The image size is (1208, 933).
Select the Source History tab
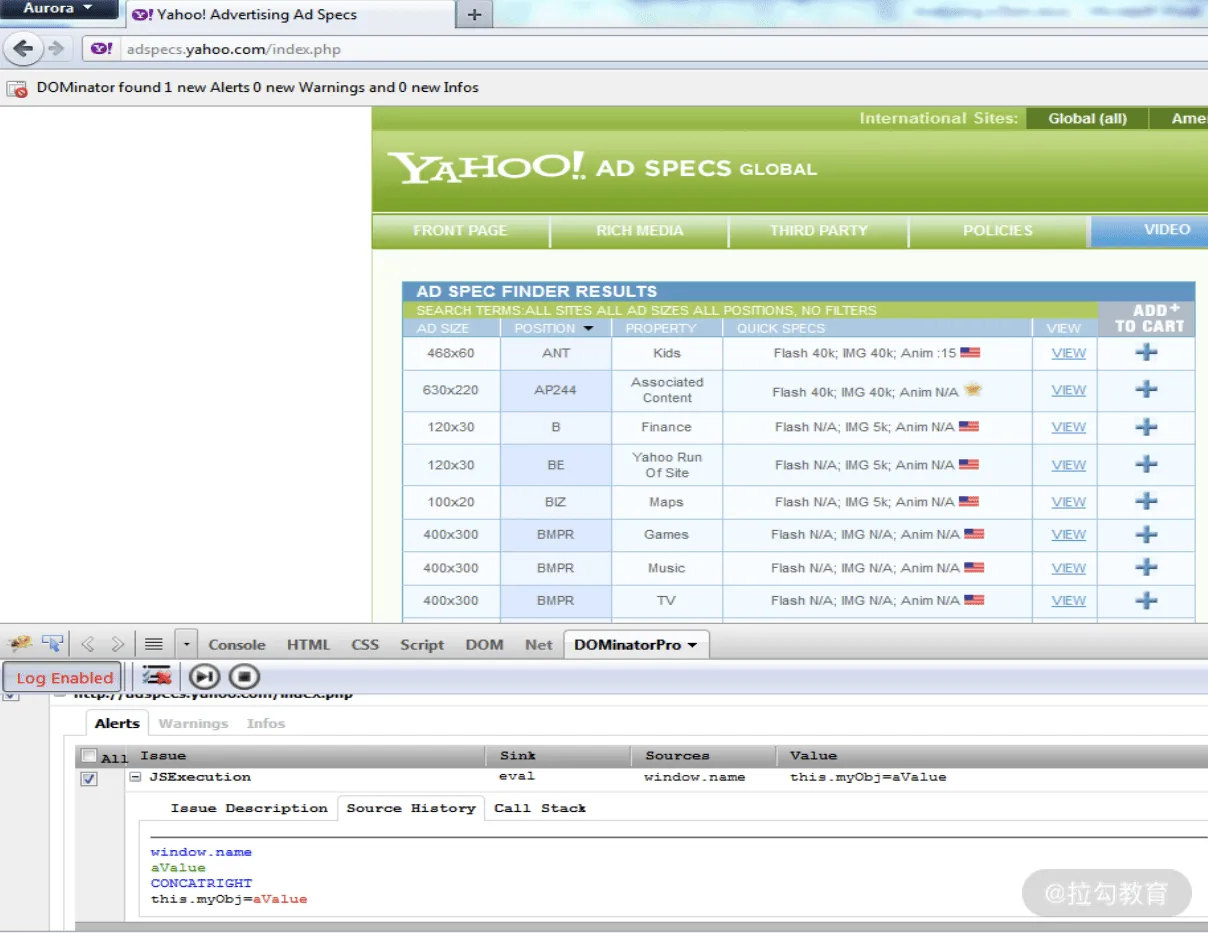(411, 808)
